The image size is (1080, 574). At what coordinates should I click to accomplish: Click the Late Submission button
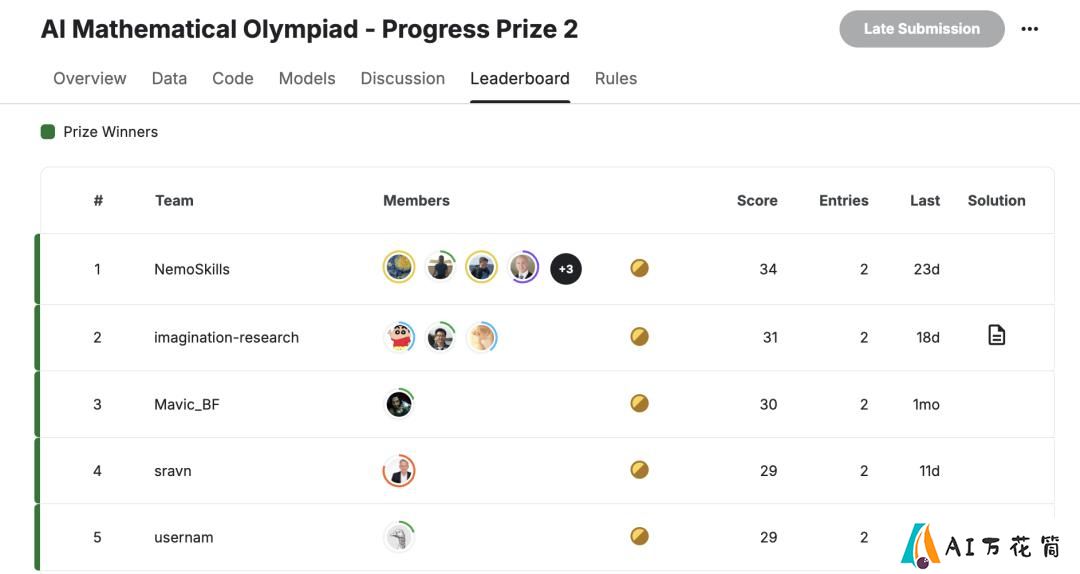(x=922, y=29)
